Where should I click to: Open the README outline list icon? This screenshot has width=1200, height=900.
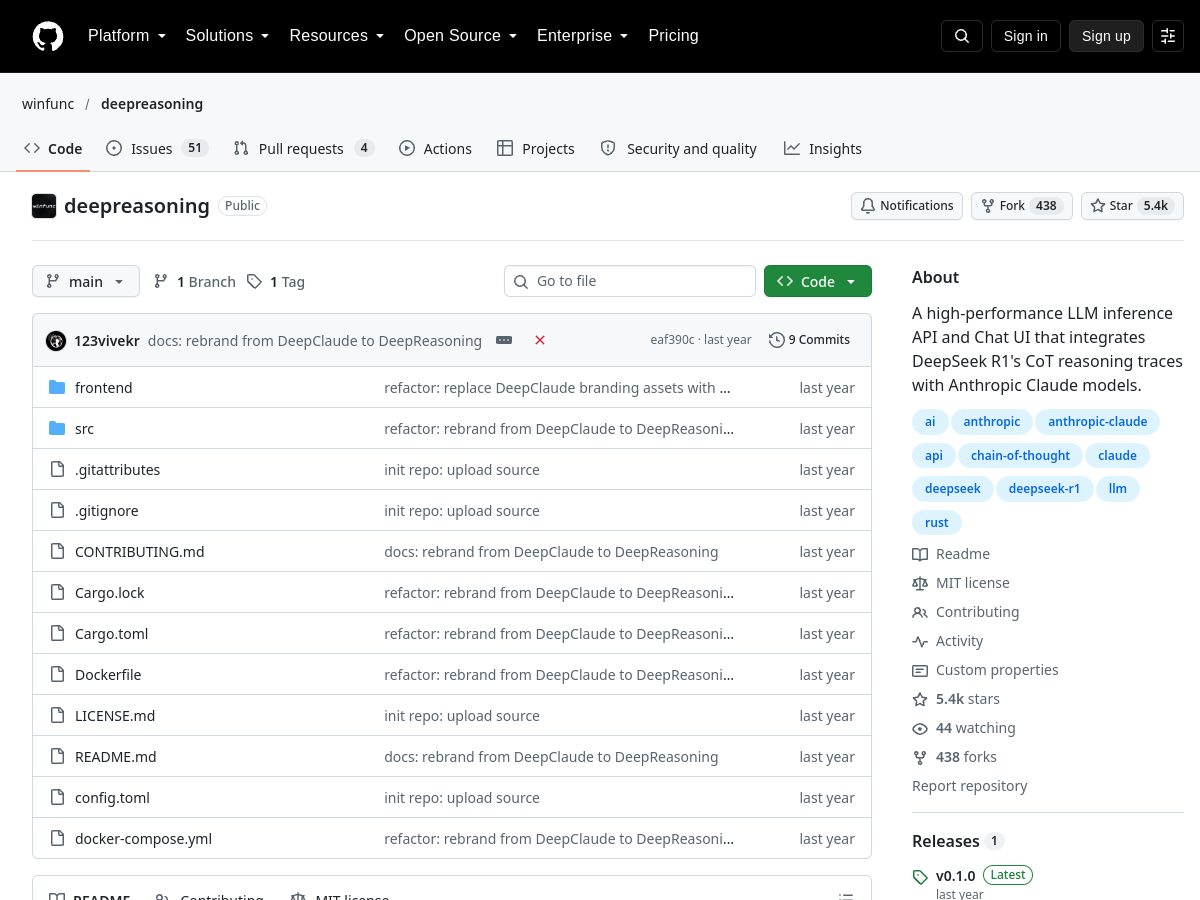[x=846, y=896]
